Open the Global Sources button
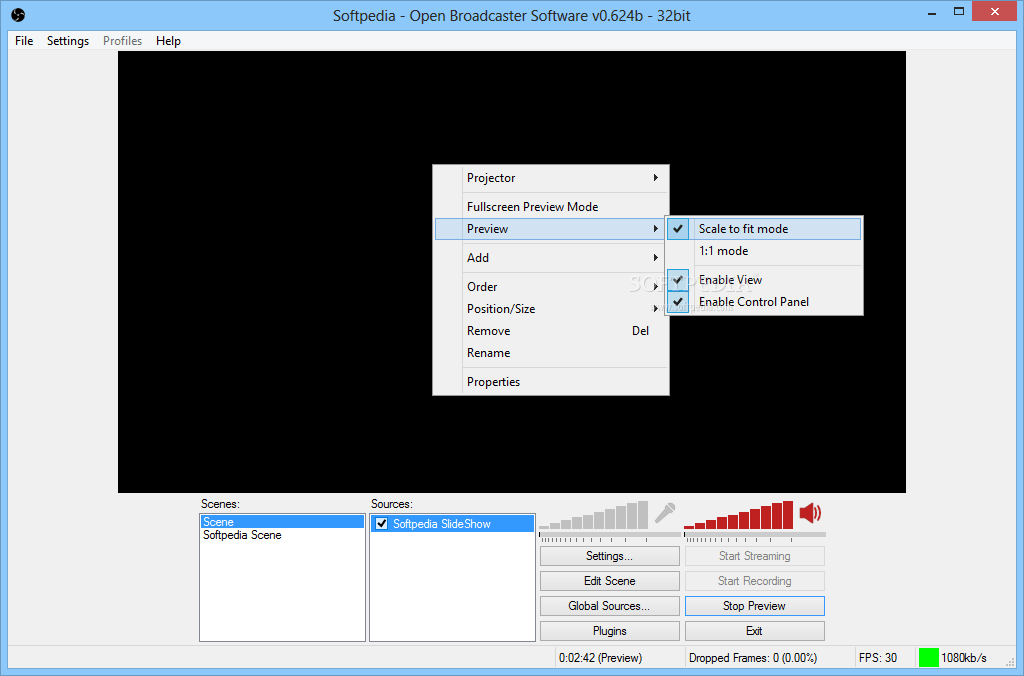 tap(609, 606)
